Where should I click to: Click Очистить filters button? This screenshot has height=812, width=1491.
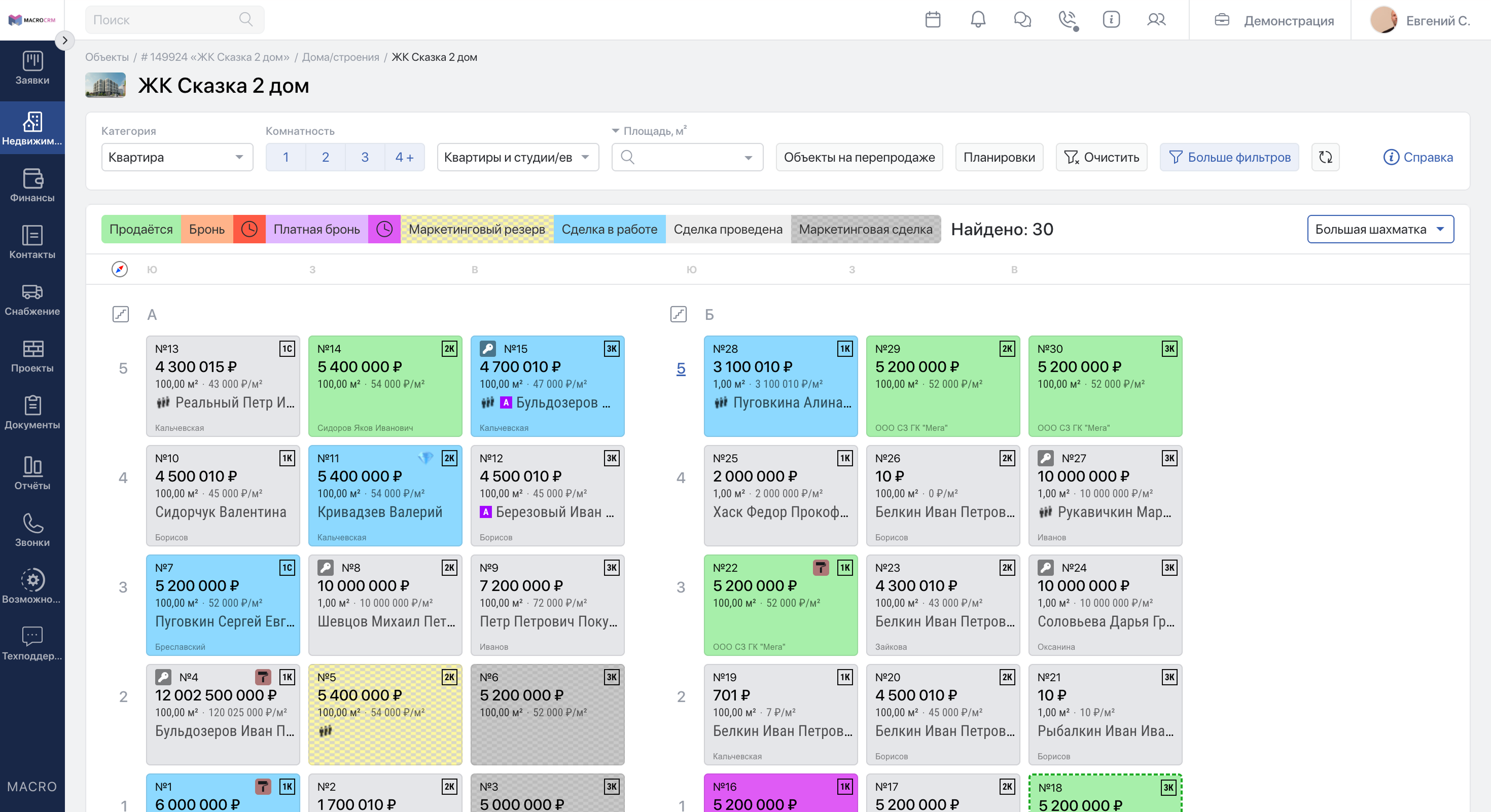[1102, 157]
